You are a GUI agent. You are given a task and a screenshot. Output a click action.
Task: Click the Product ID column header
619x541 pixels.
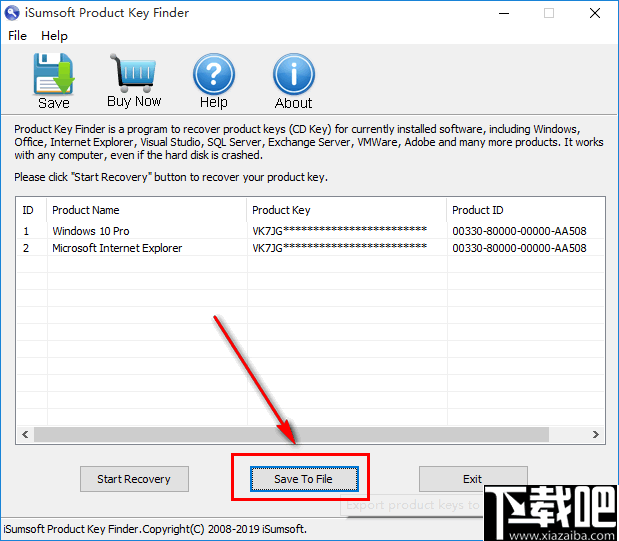(x=525, y=210)
